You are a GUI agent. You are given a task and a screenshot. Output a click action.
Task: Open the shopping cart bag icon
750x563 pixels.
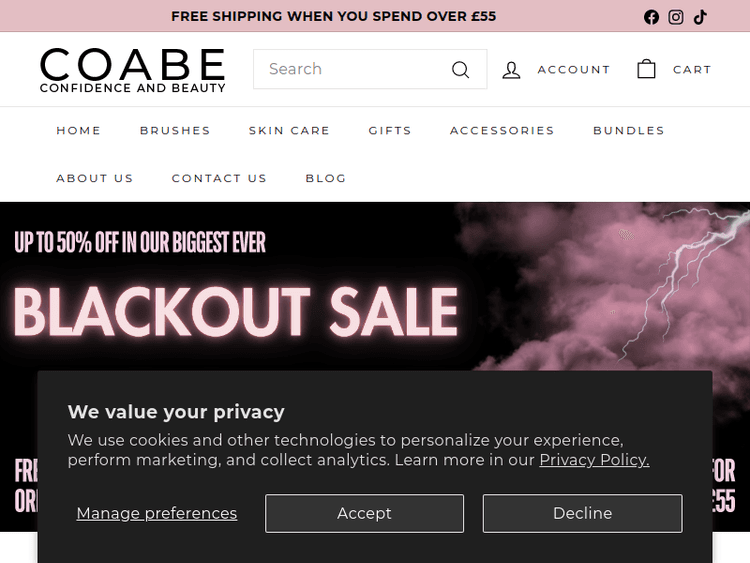pos(647,69)
